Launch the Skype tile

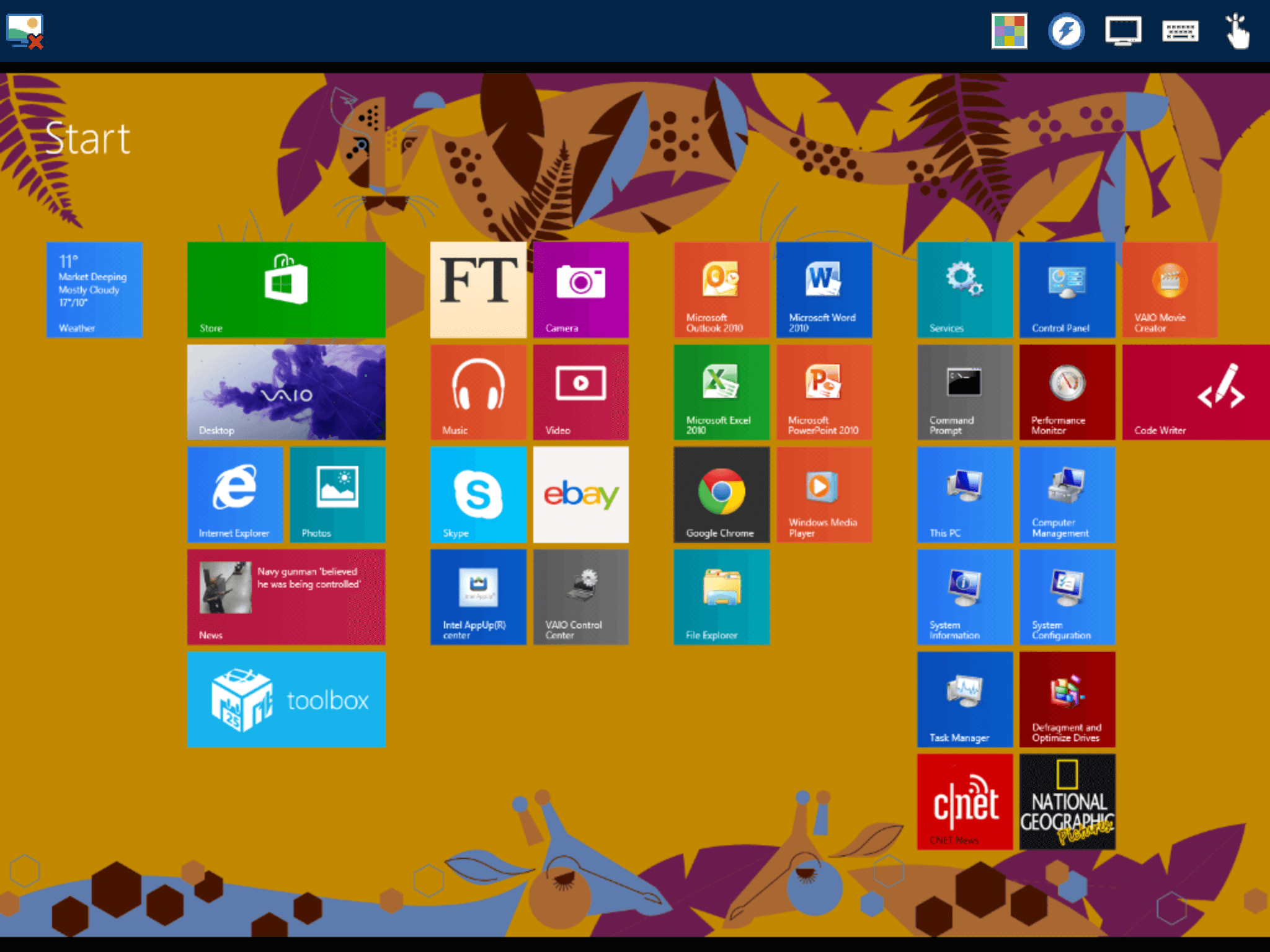(478, 495)
